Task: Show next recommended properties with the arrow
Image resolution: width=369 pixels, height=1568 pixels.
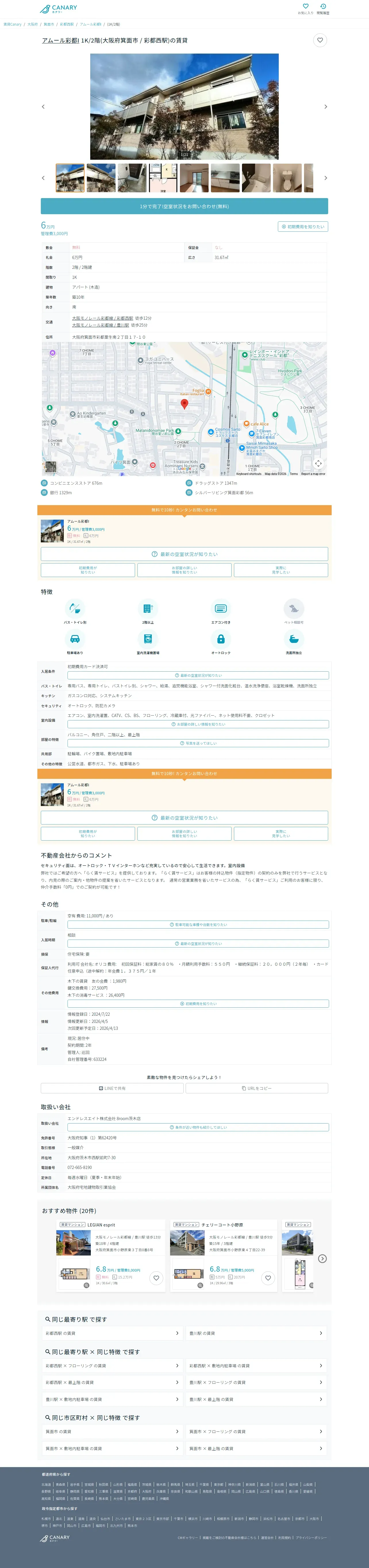Action: 323,1258
